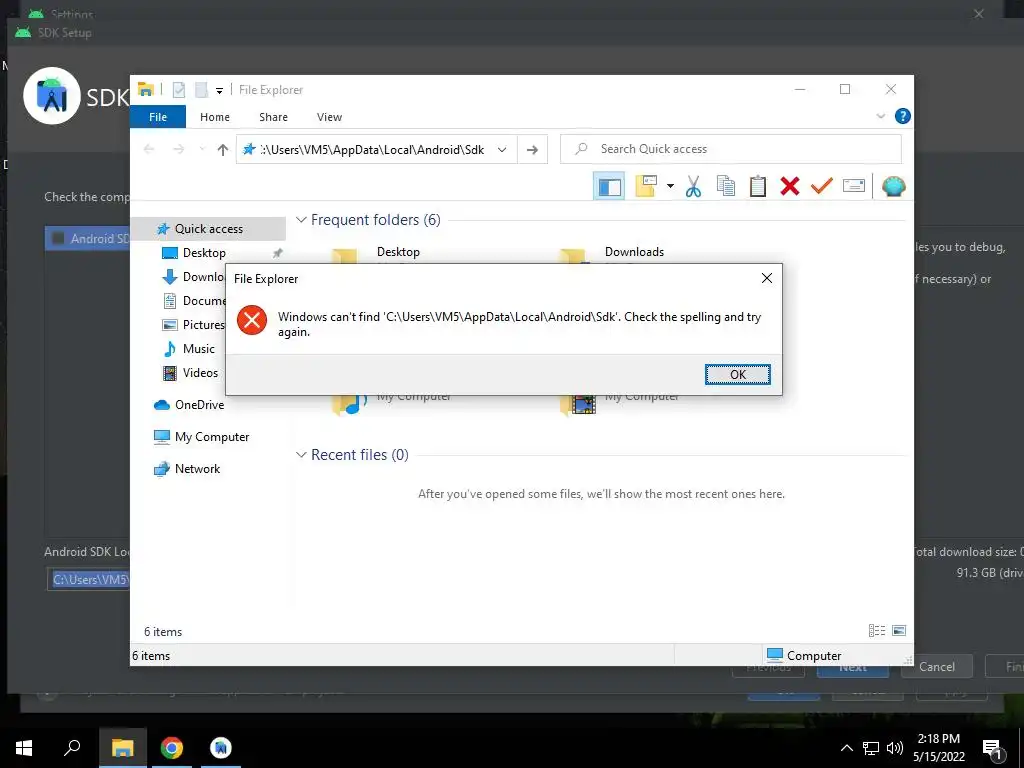Click the Paste clipboard icon

758,186
